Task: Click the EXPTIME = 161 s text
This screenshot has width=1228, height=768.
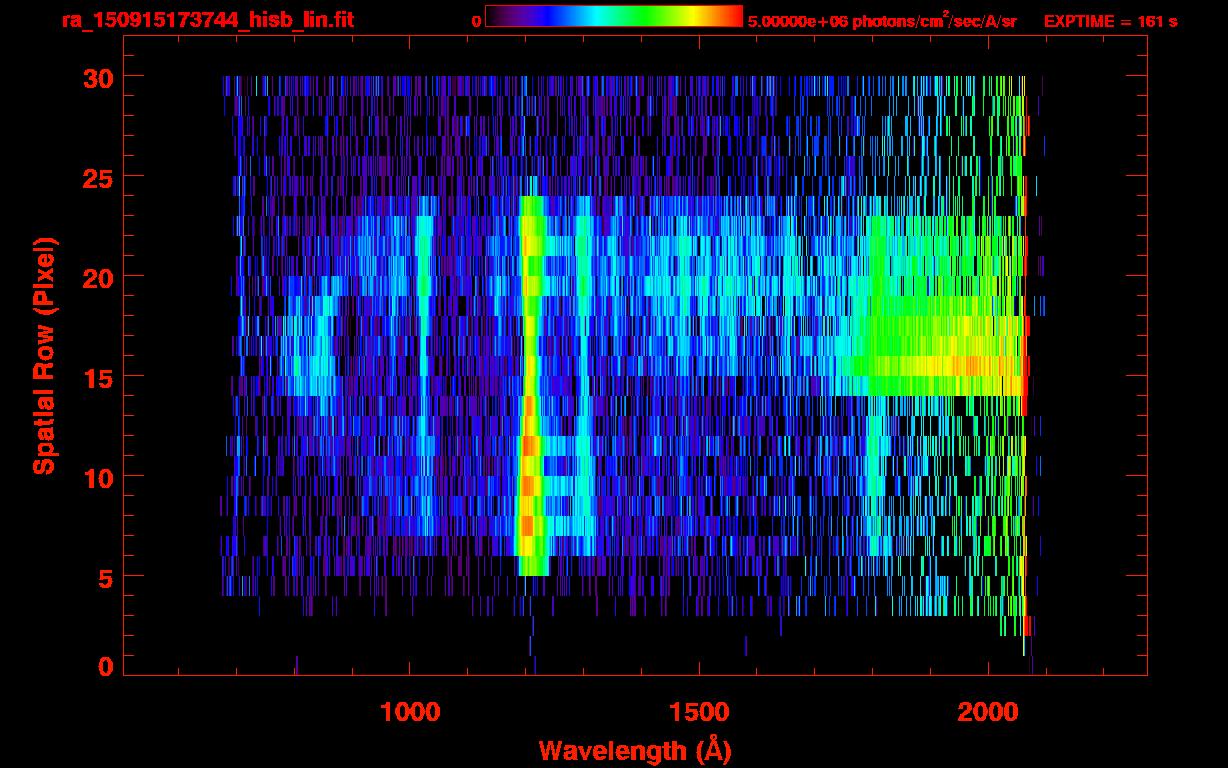Action: 1110,21
